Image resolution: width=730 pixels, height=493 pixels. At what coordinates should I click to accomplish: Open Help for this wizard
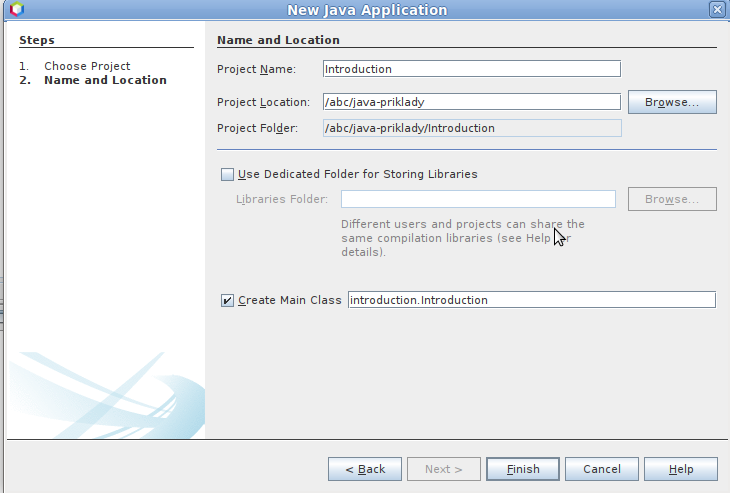(681, 469)
